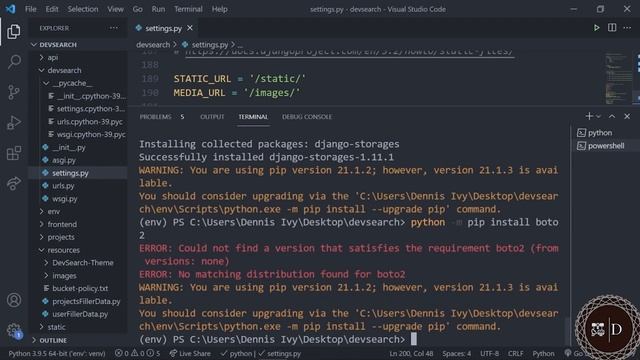Screen dimensions: 640x360
Task: Open Live Share activity bar icon
Action: (x=13, y=183)
